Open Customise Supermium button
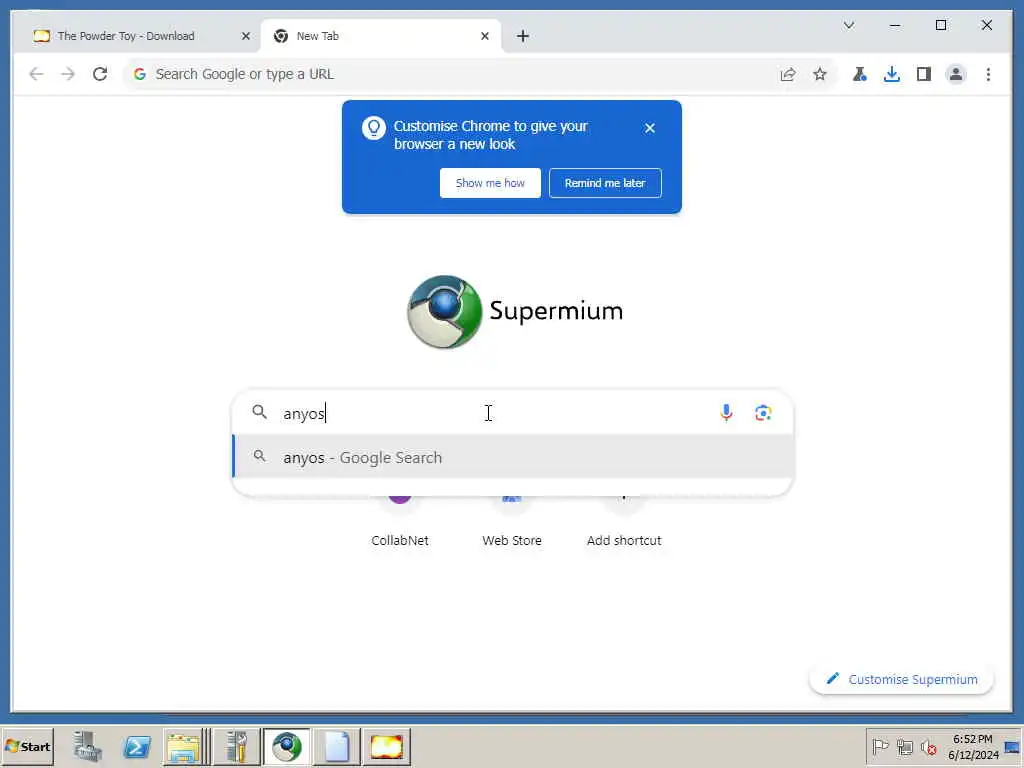This screenshot has height=768, width=1024. (x=901, y=679)
